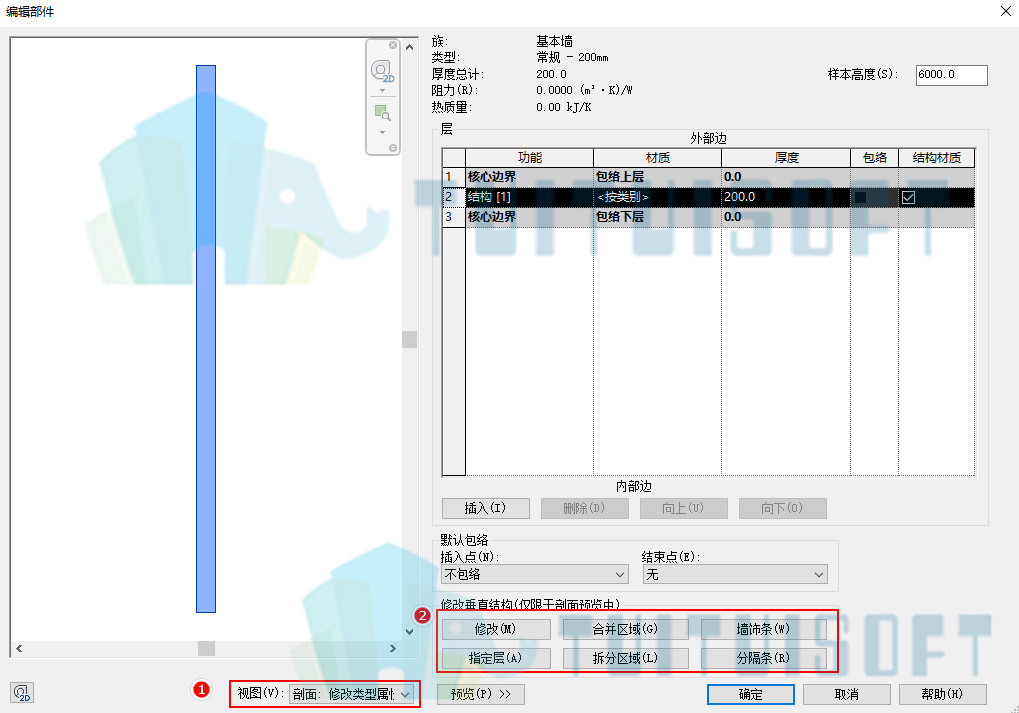Confirm with the 确定 button
Viewport: 1019px width, 713px height.
751,694
